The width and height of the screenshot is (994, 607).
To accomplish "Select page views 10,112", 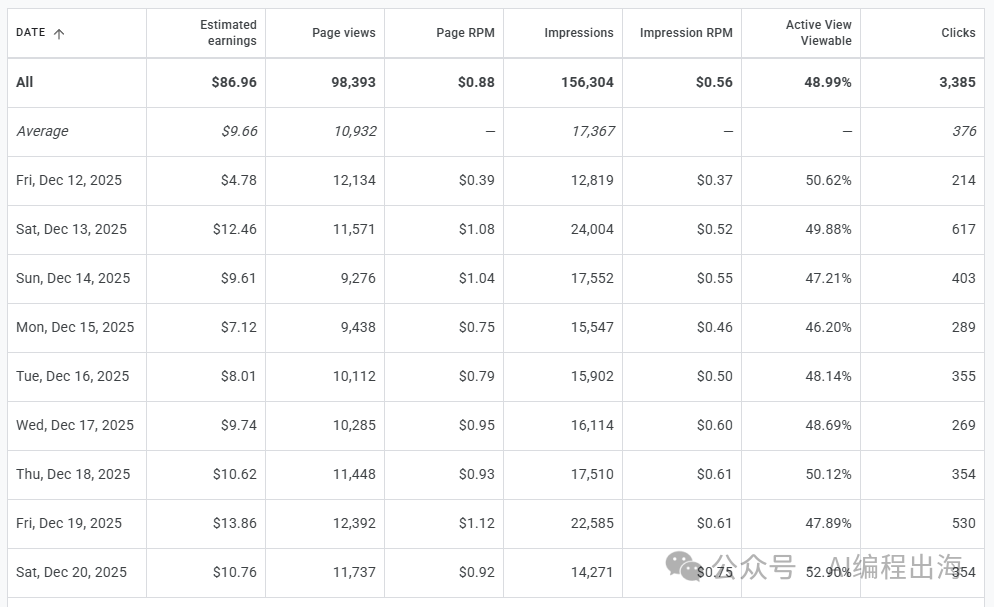I will (354, 376).
